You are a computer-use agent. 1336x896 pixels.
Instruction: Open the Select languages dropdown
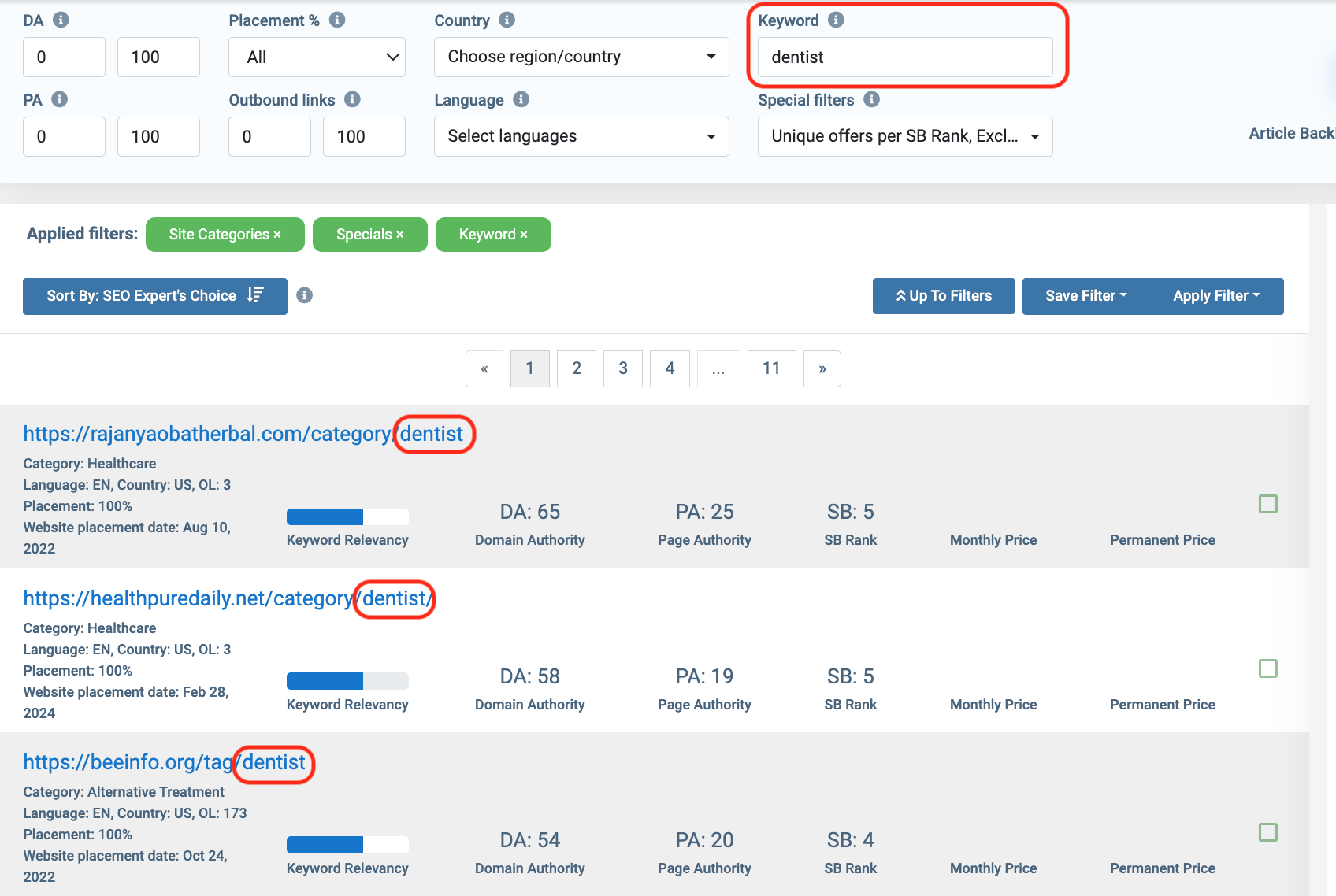[581, 136]
